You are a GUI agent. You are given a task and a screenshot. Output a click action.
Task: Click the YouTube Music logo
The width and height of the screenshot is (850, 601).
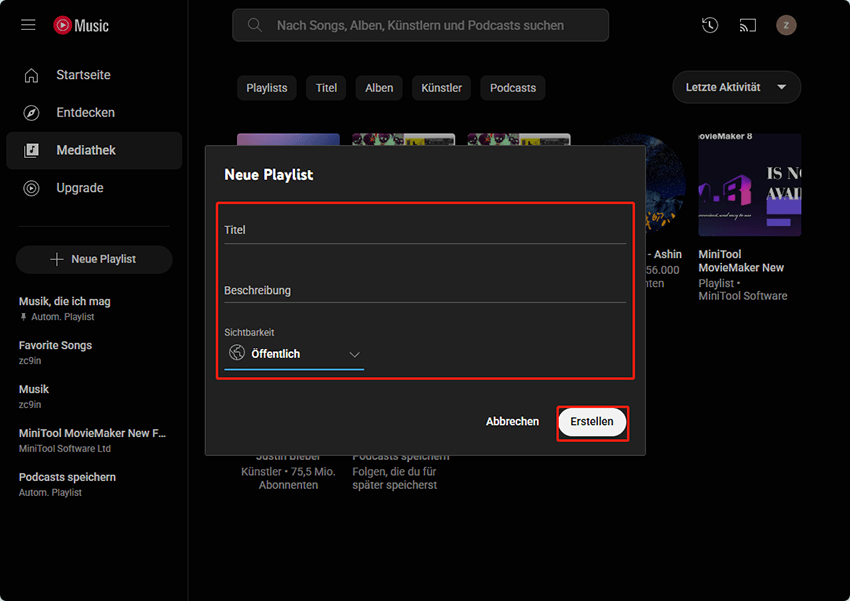pos(81,25)
